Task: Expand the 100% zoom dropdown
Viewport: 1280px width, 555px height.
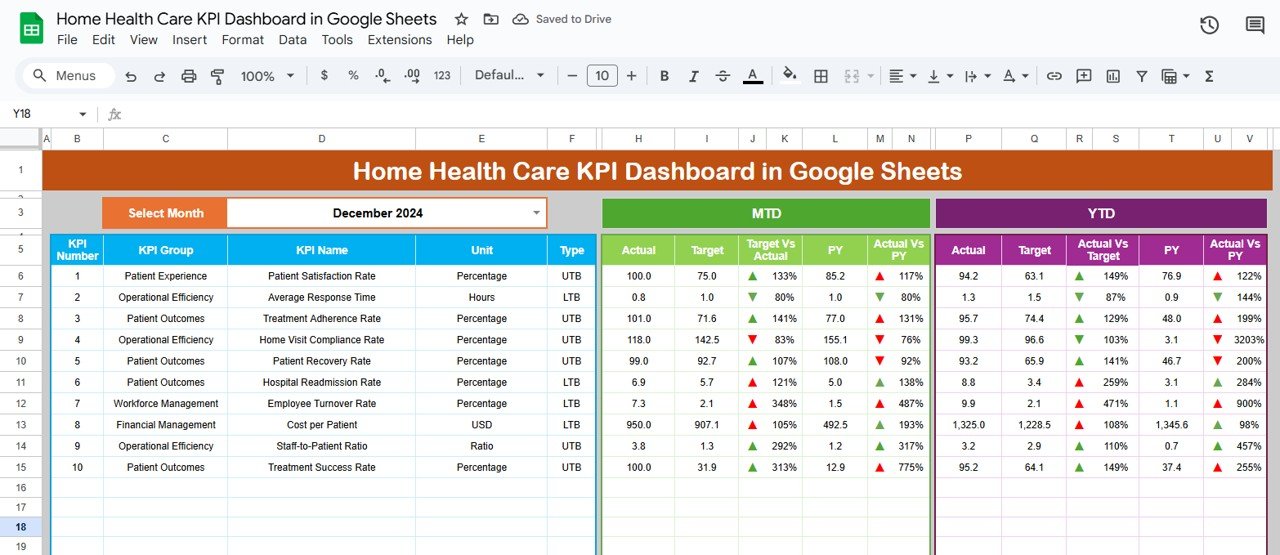Action: click(x=267, y=76)
